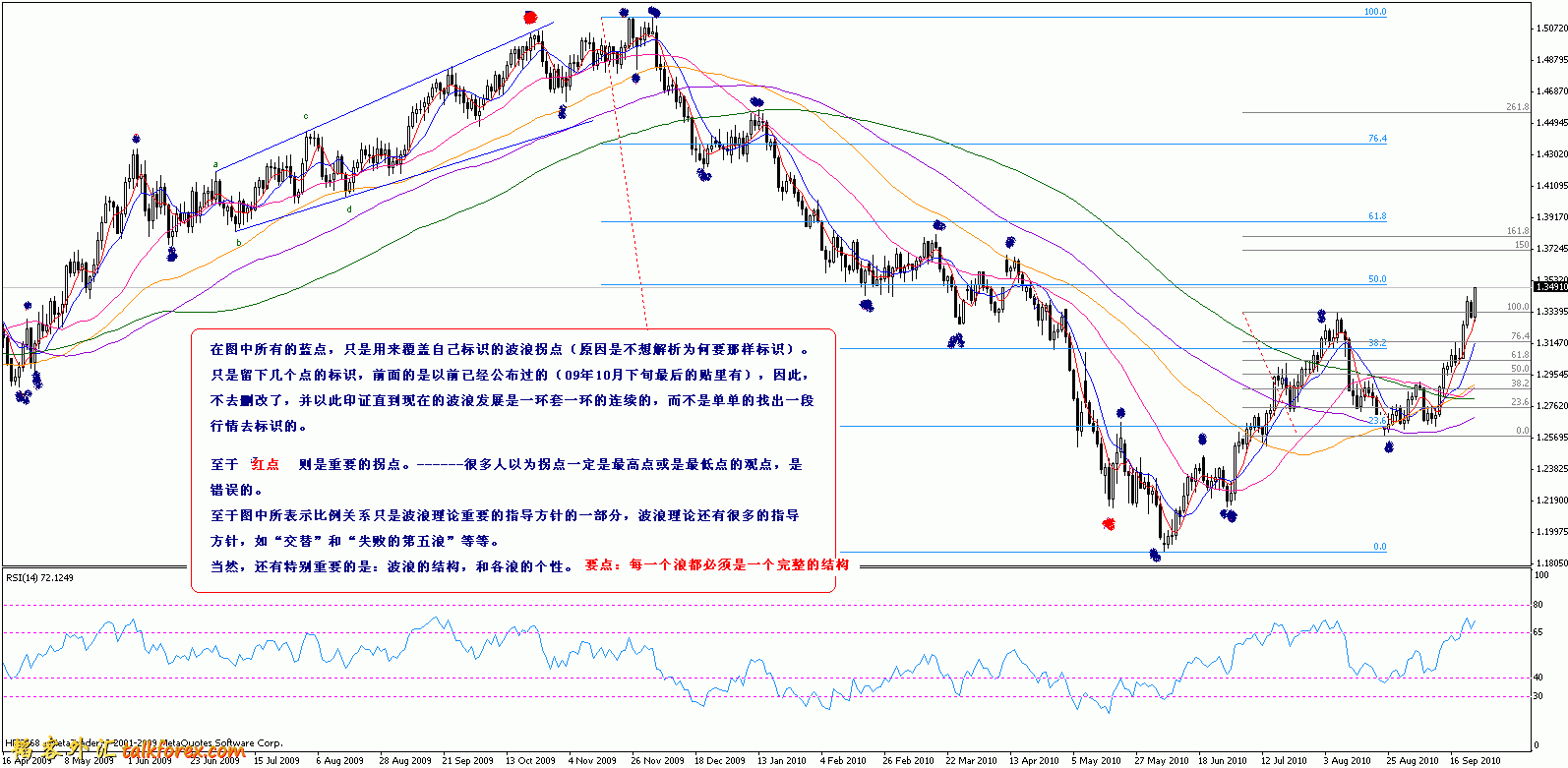1568x768 pixels.
Task: Click the 18 Dec 2009 date label
Action: pyautogui.click(x=720, y=760)
